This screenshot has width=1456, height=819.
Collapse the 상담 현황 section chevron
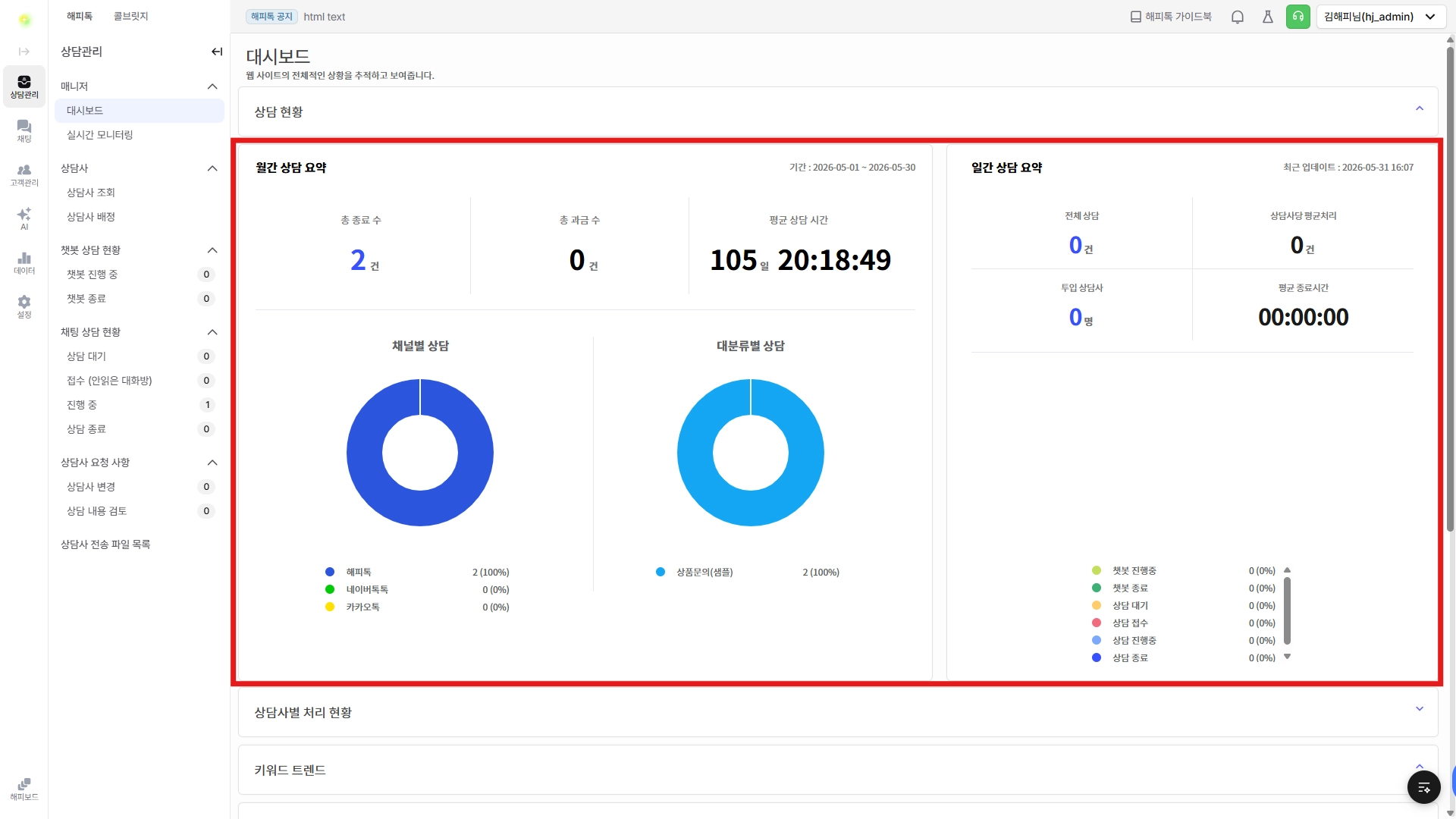tap(1420, 108)
